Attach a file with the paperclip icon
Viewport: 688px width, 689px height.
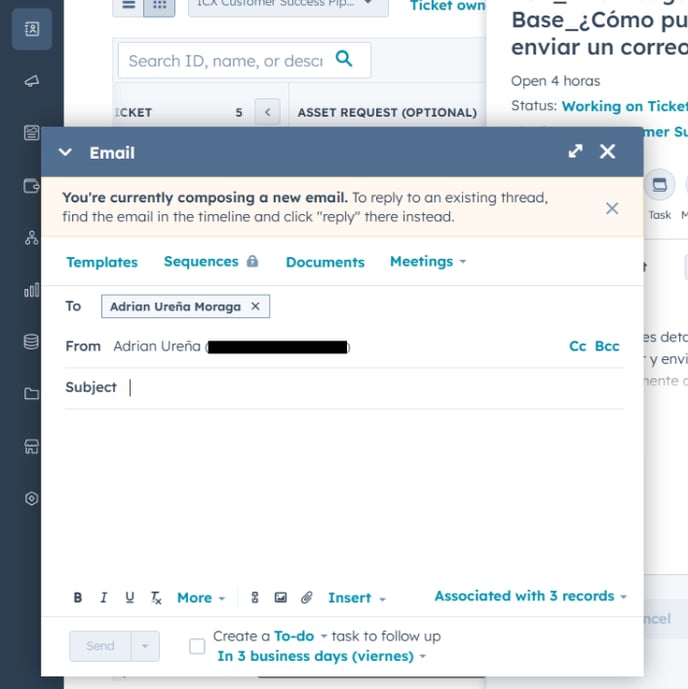click(307, 598)
